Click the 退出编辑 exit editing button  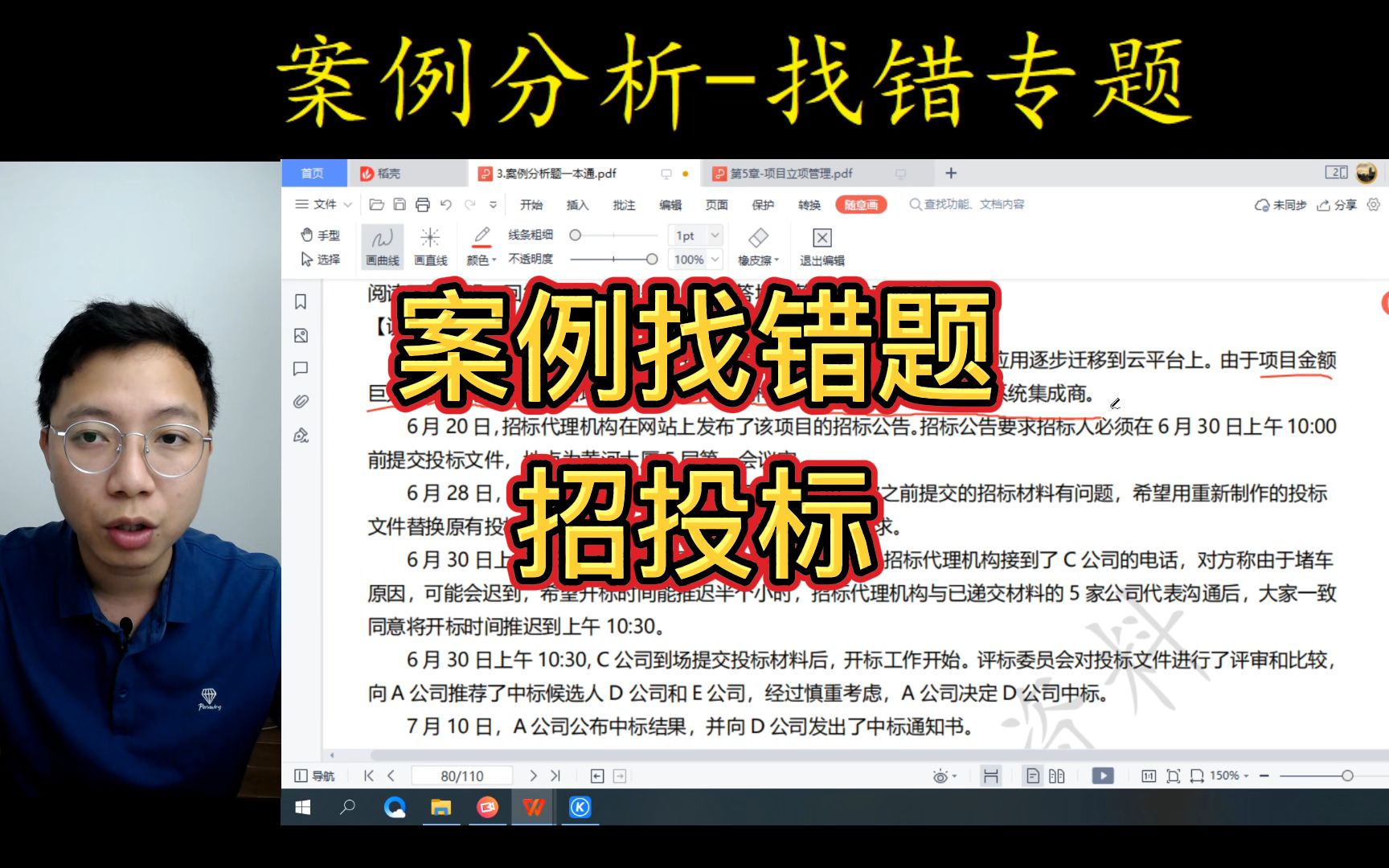pyautogui.click(x=821, y=245)
